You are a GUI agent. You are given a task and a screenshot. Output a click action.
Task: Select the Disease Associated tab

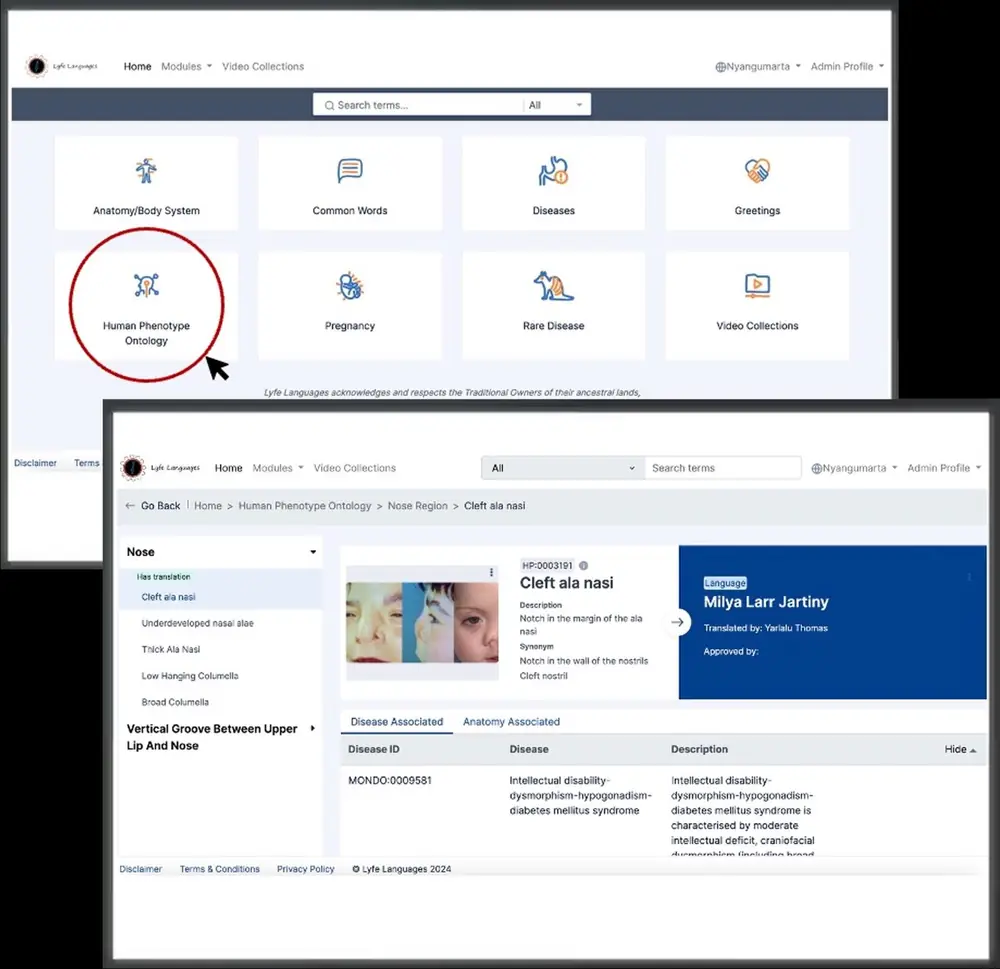click(x=397, y=721)
